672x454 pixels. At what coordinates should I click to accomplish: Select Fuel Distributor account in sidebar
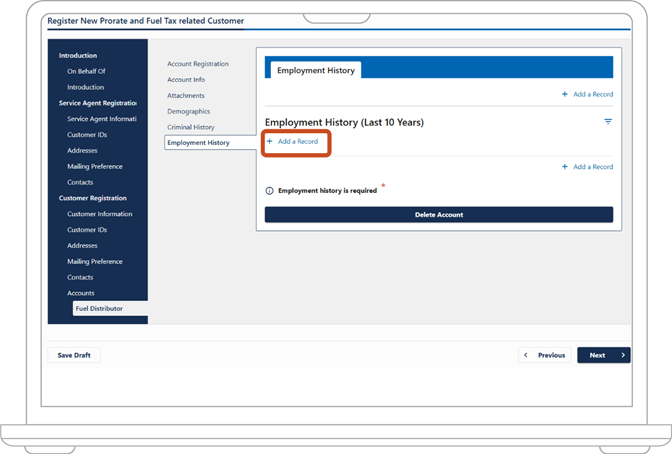(x=110, y=309)
